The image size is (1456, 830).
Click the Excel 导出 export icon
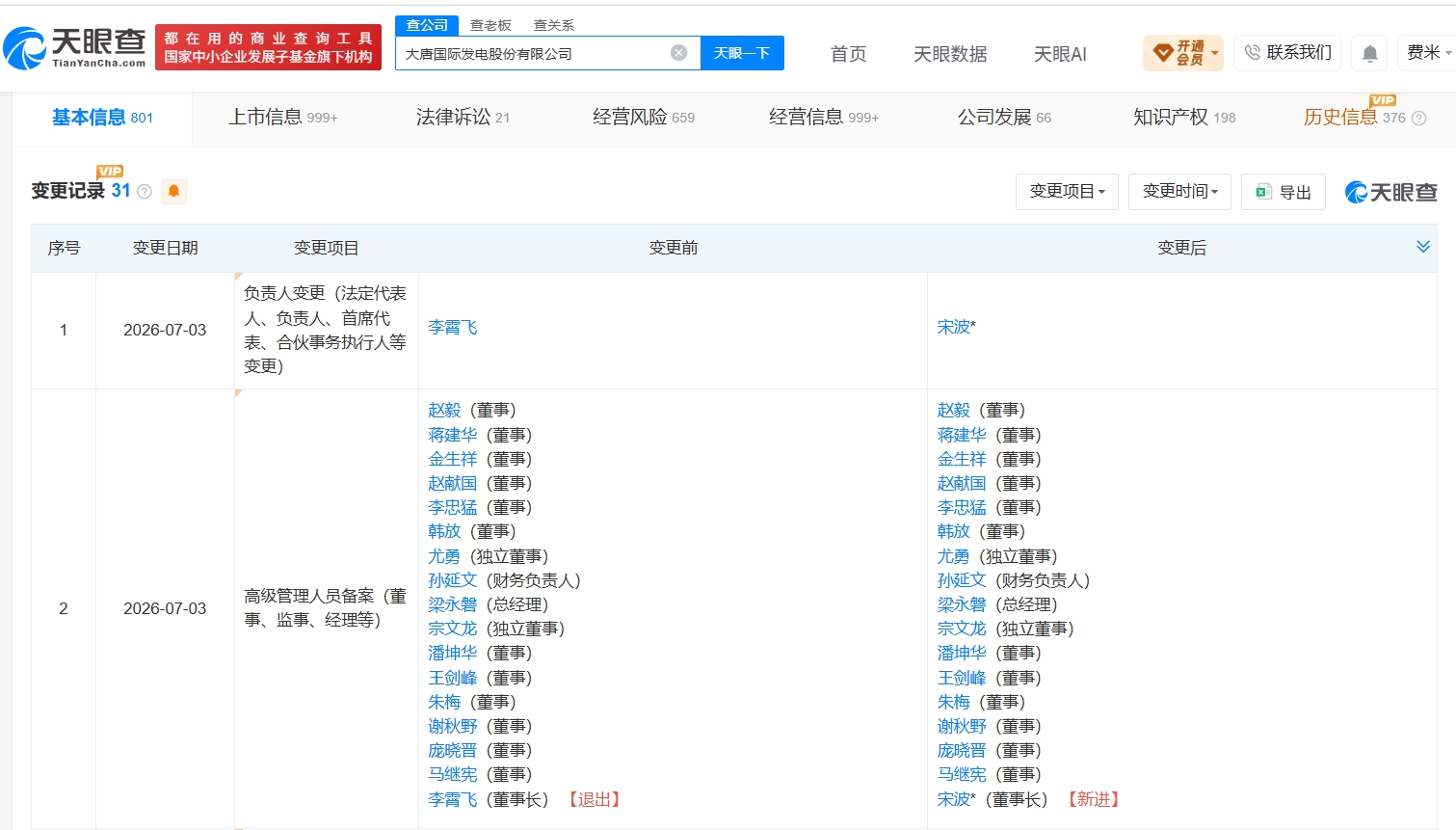click(x=1263, y=192)
